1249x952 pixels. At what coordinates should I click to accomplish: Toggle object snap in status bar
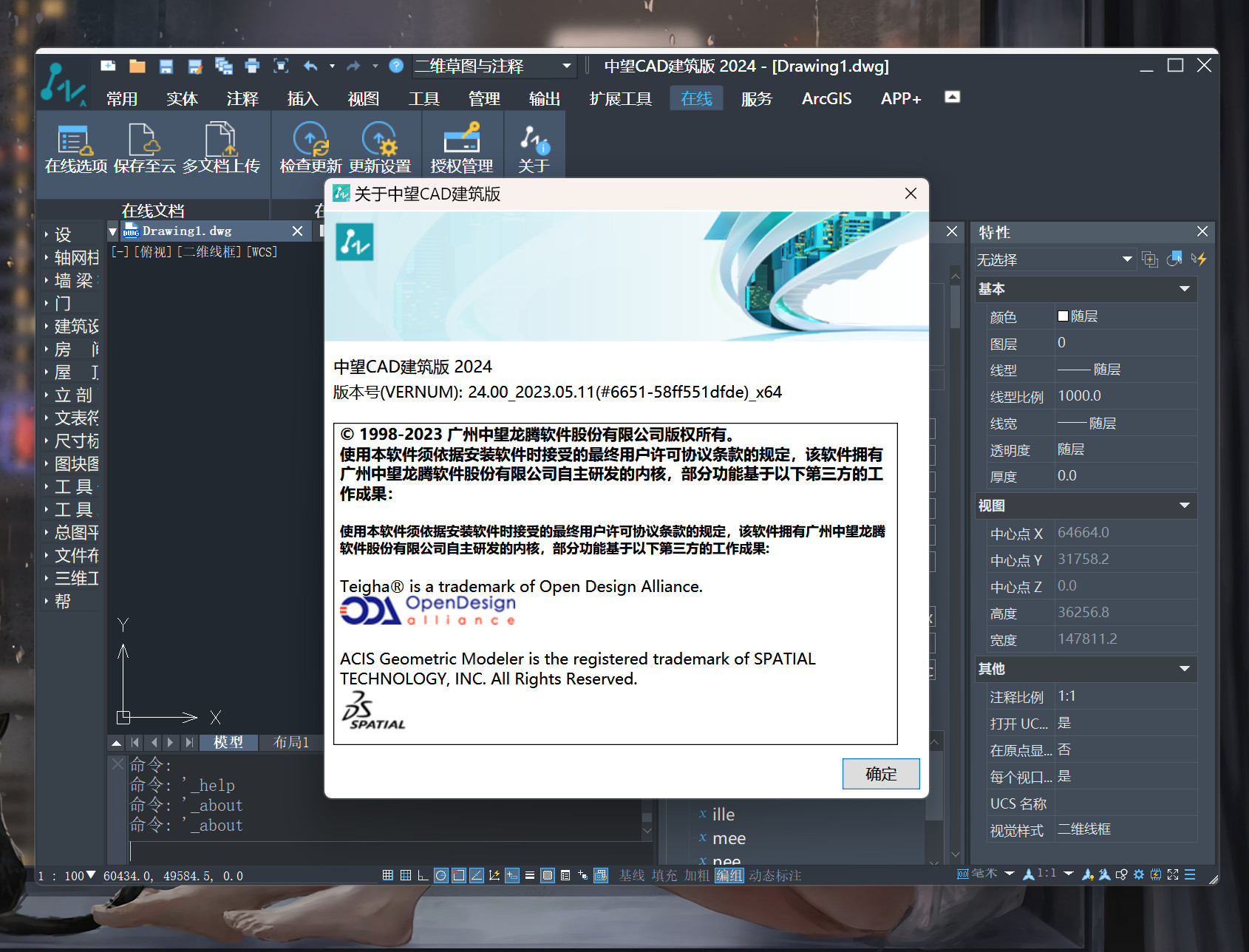(459, 875)
